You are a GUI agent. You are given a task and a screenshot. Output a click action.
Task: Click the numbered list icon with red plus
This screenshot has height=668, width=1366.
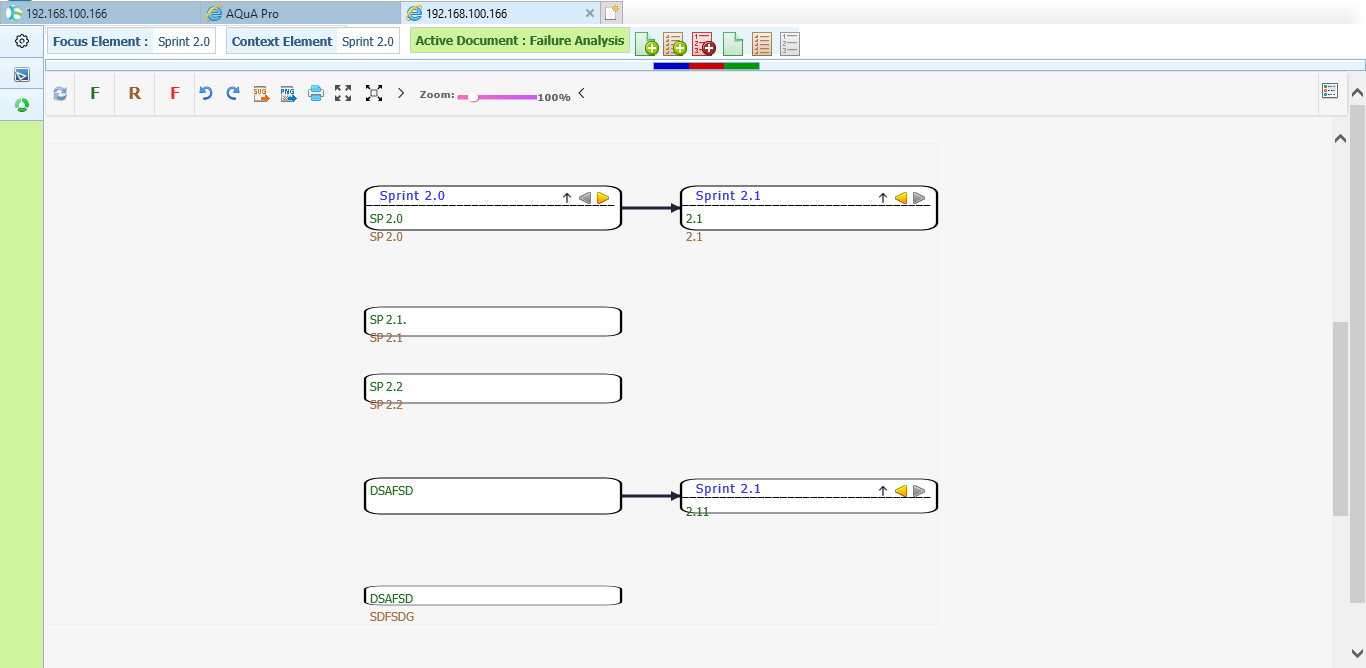coord(704,44)
